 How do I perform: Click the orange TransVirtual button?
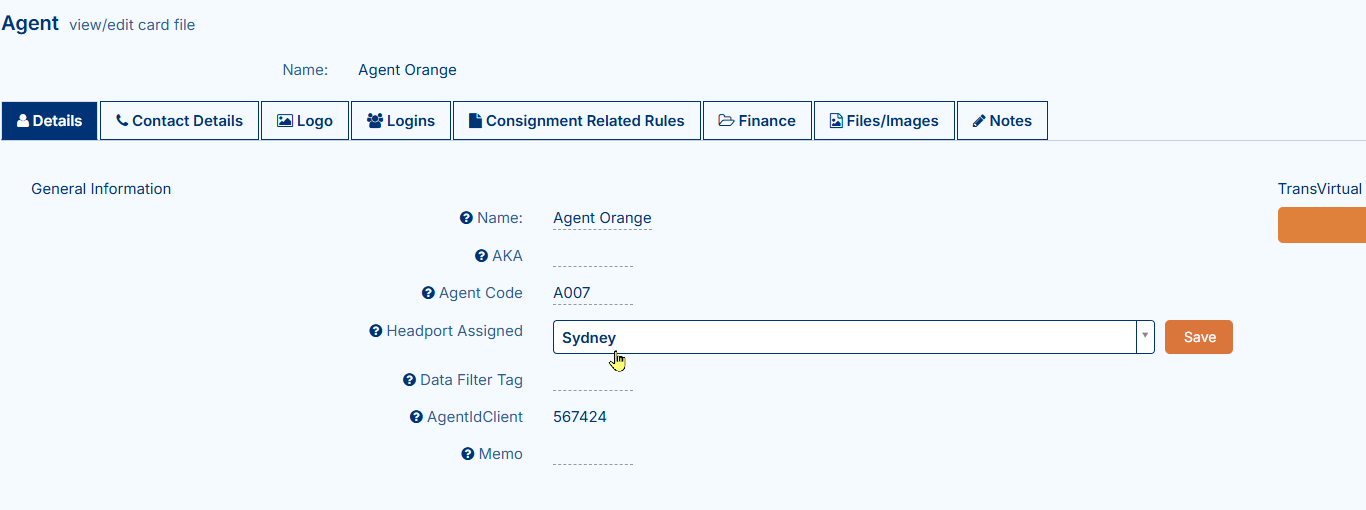point(1322,225)
